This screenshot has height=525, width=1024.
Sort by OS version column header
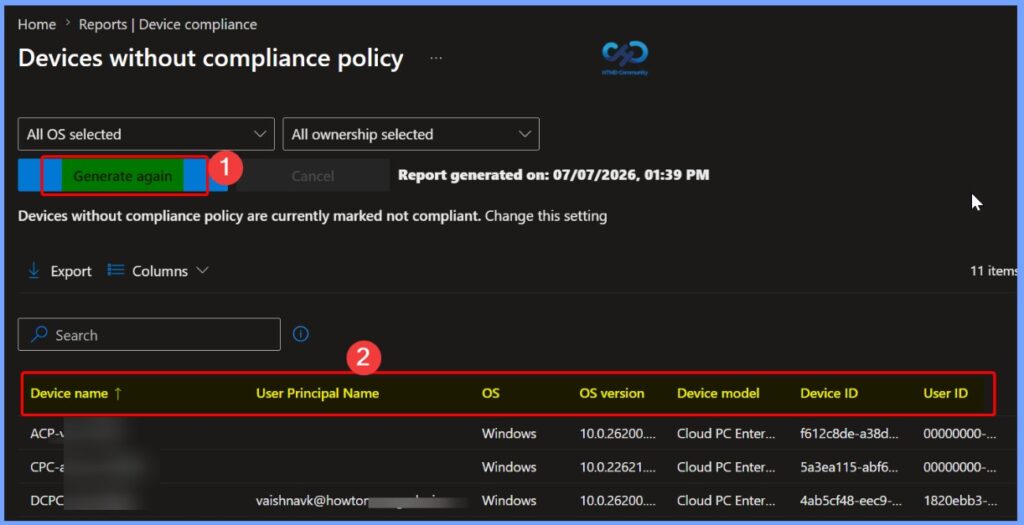pyautogui.click(x=611, y=393)
